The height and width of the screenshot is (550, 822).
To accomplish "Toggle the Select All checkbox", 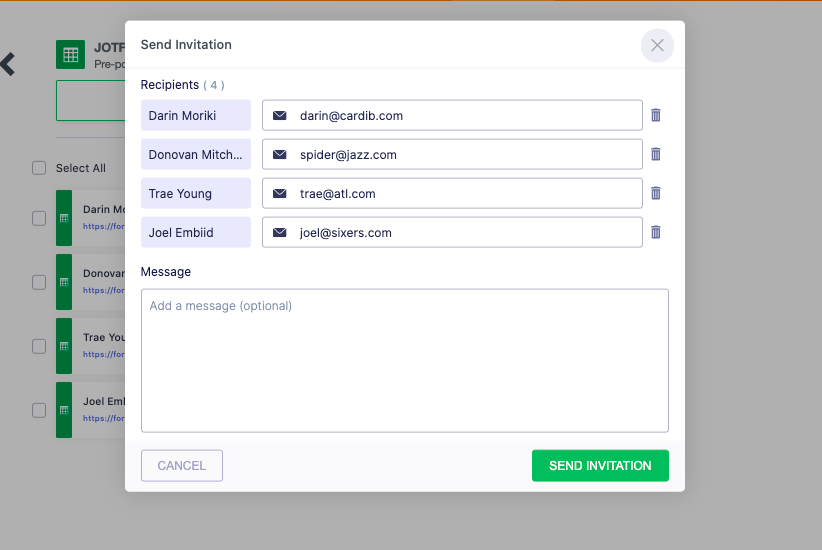I will pyautogui.click(x=39, y=168).
